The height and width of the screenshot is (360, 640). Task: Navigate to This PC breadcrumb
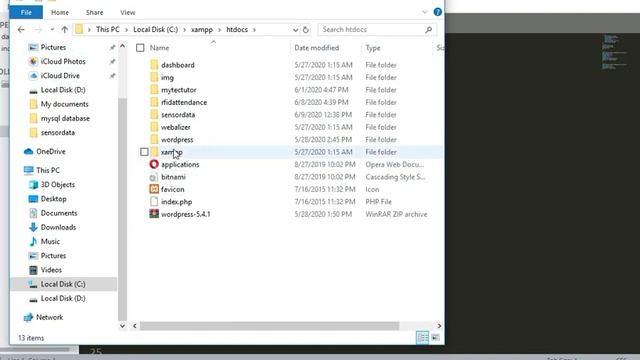pos(108,29)
